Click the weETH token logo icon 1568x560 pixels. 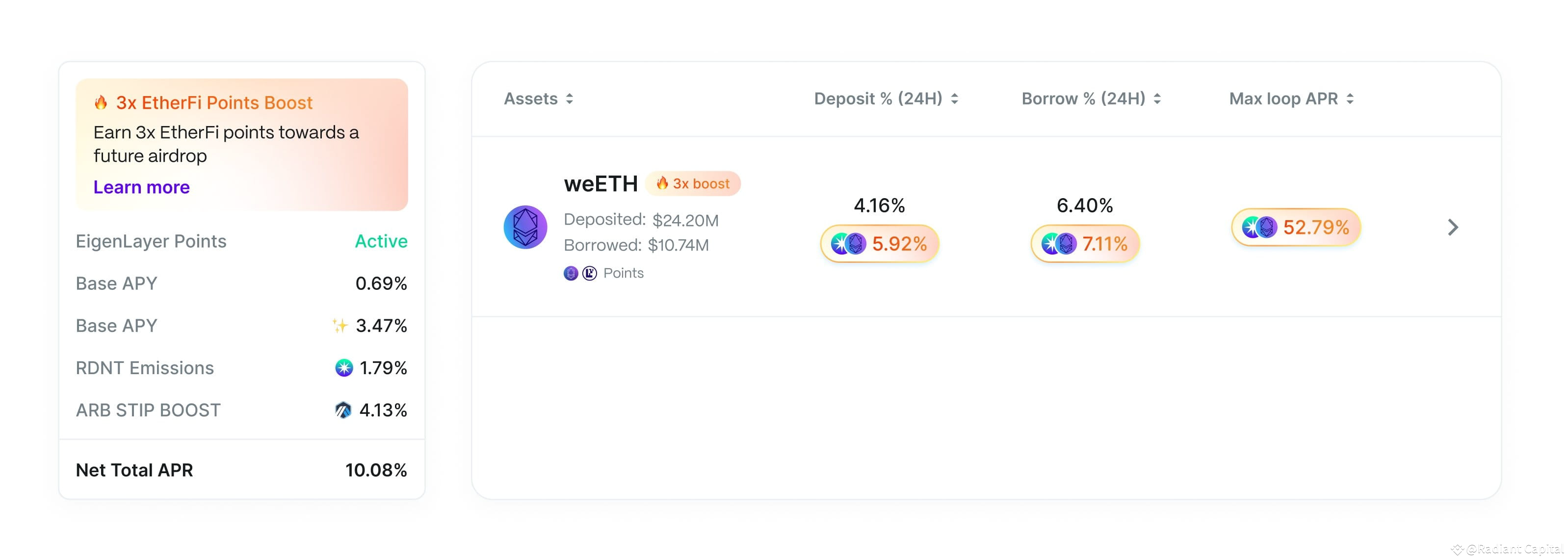524,227
